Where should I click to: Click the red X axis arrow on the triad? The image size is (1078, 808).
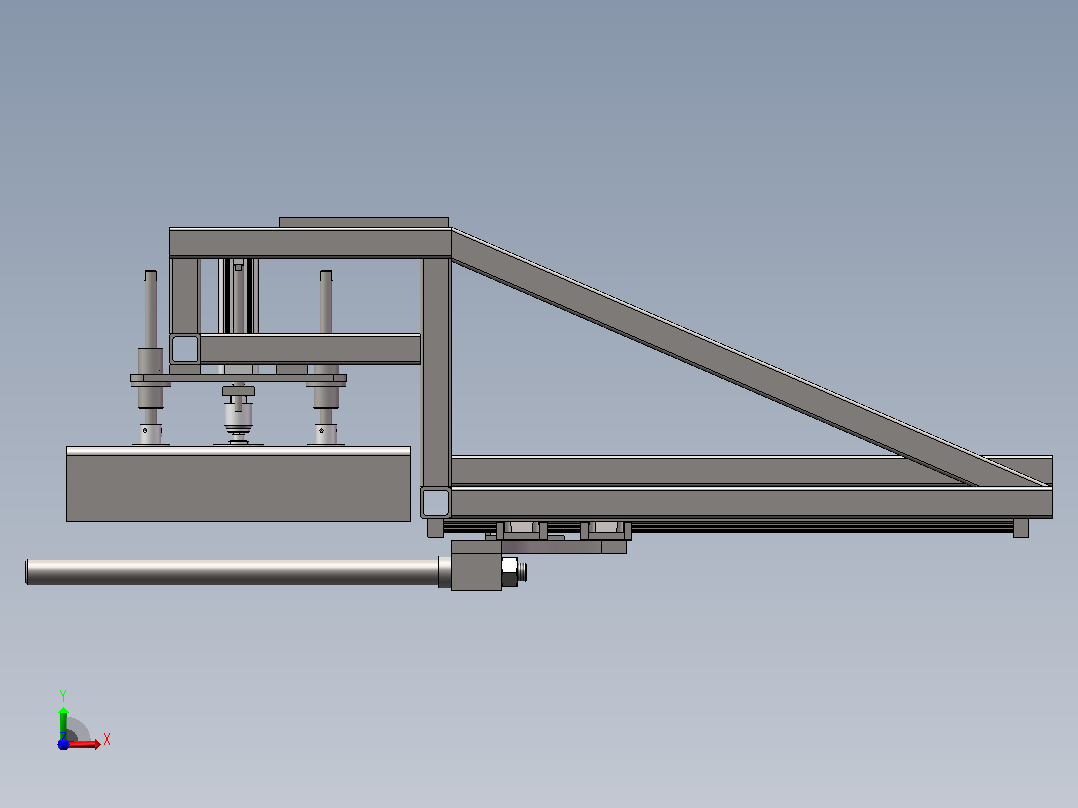click(84, 744)
